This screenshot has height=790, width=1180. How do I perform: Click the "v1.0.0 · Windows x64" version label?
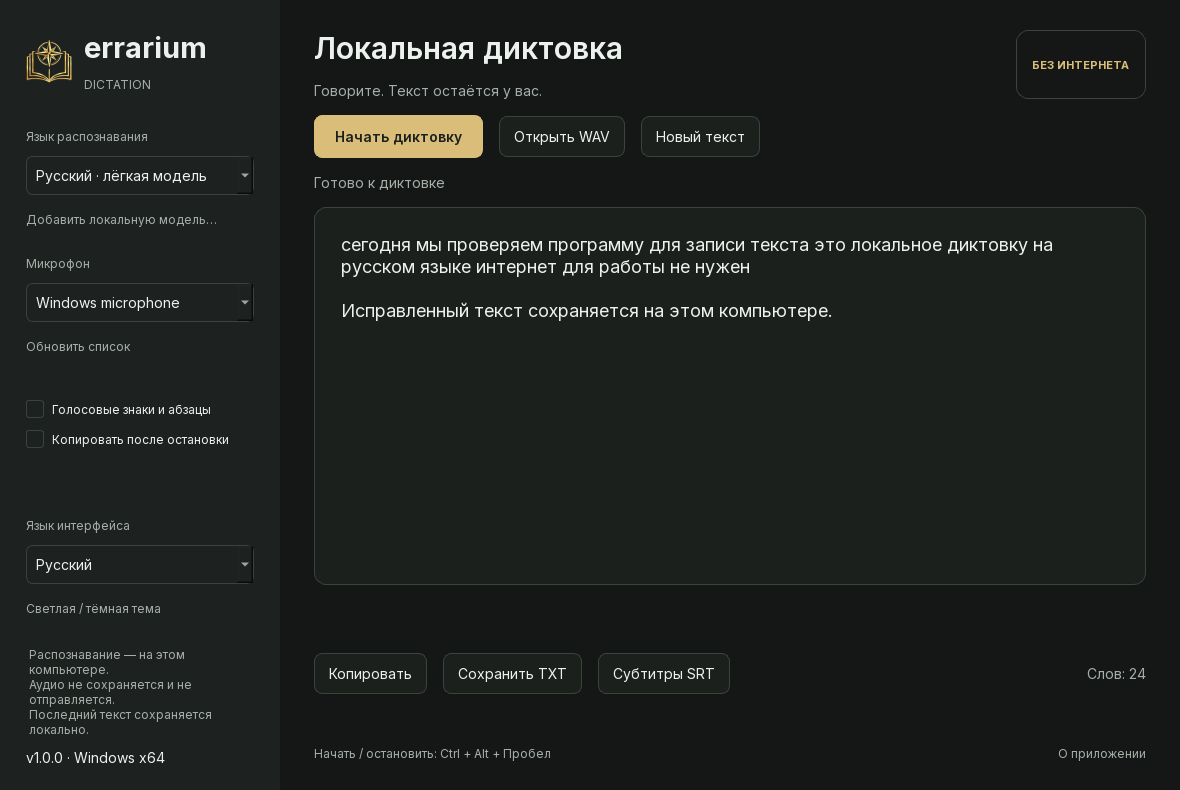coord(96,758)
